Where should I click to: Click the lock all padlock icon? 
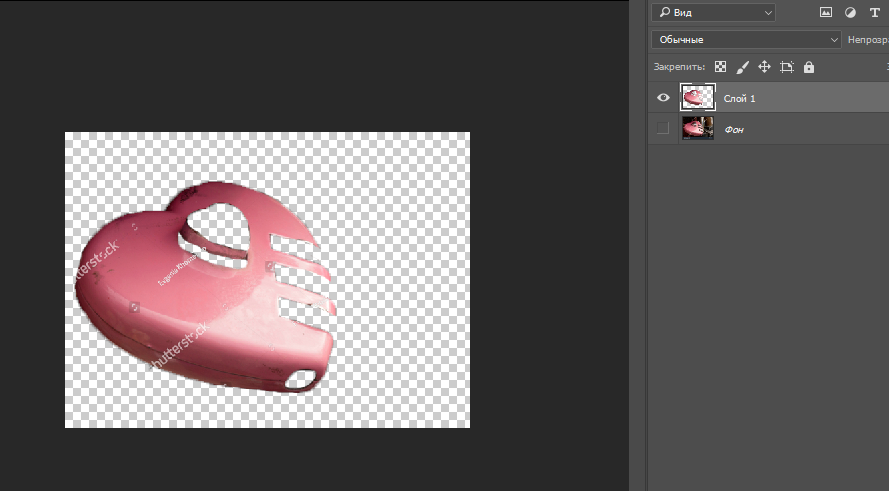click(x=809, y=67)
